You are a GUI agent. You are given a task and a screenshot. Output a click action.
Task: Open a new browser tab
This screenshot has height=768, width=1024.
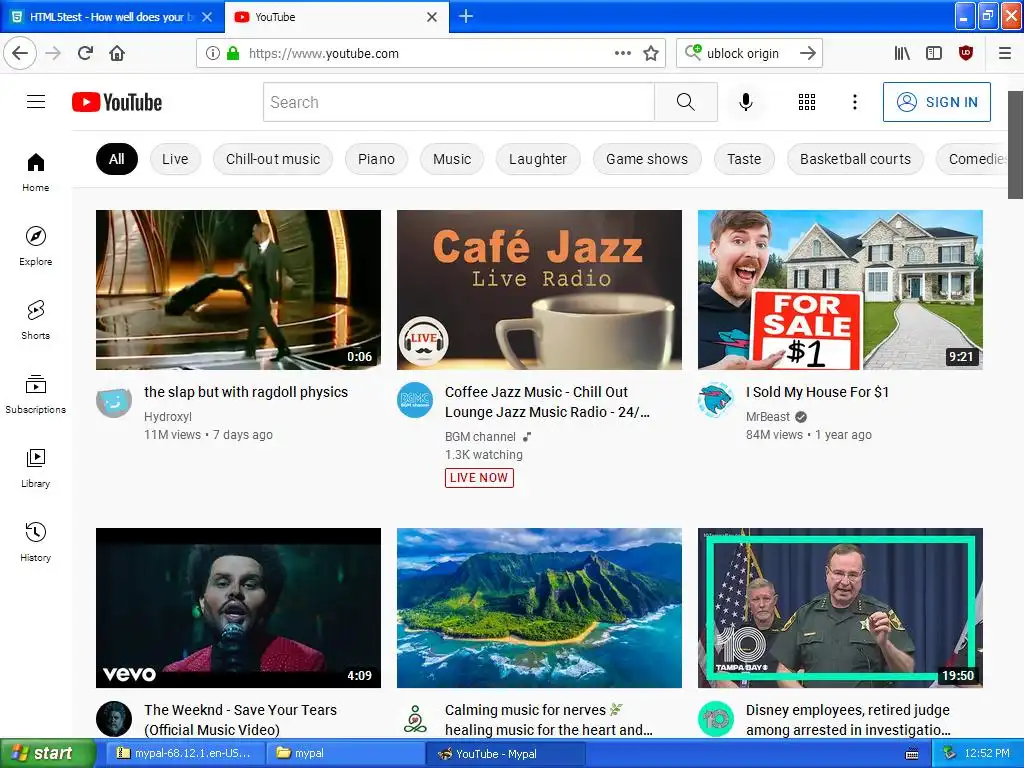466,16
